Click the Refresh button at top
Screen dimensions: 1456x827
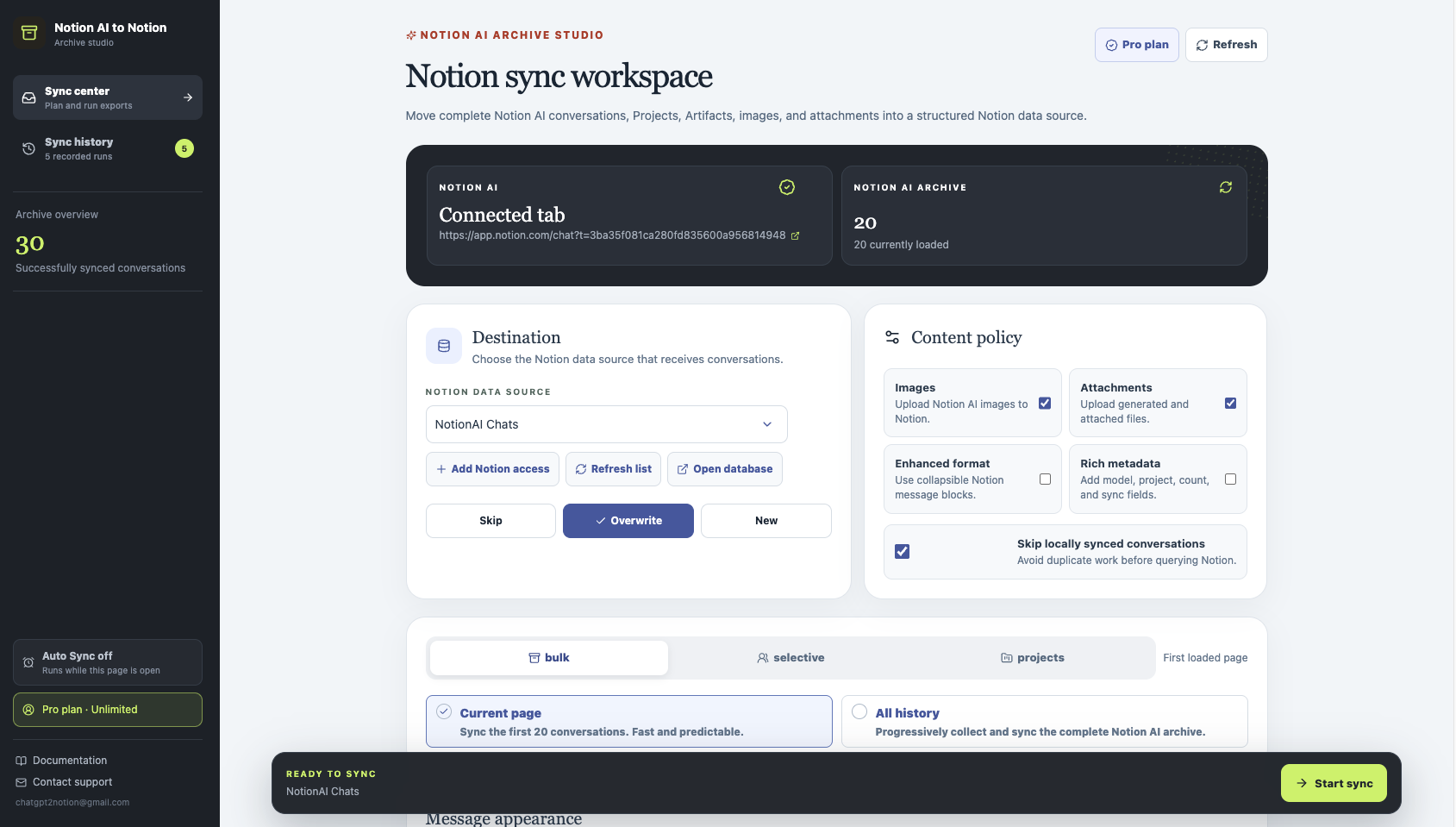click(1227, 45)
